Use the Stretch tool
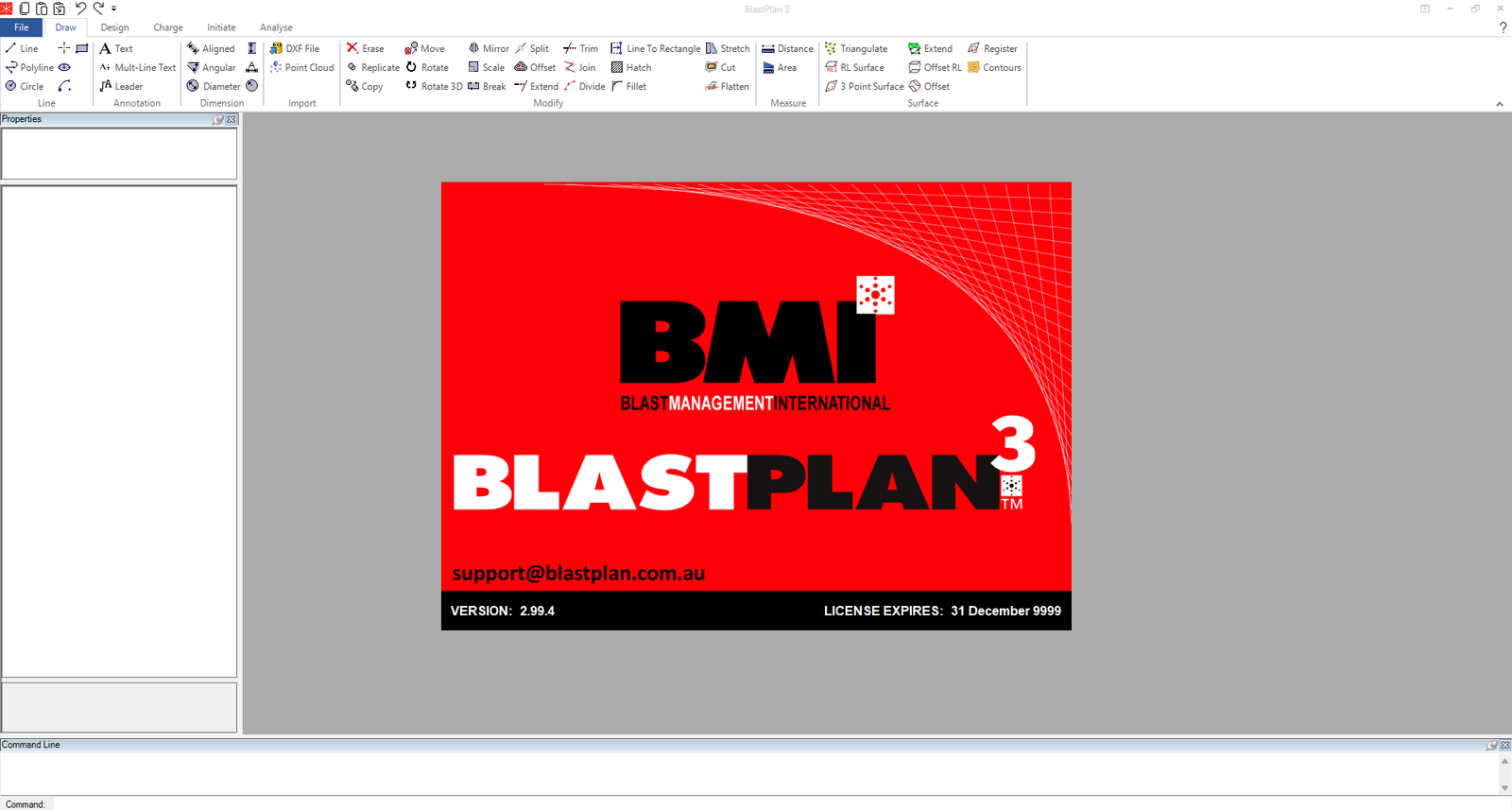The image size is (1512, 810). [x=728, y=48]
